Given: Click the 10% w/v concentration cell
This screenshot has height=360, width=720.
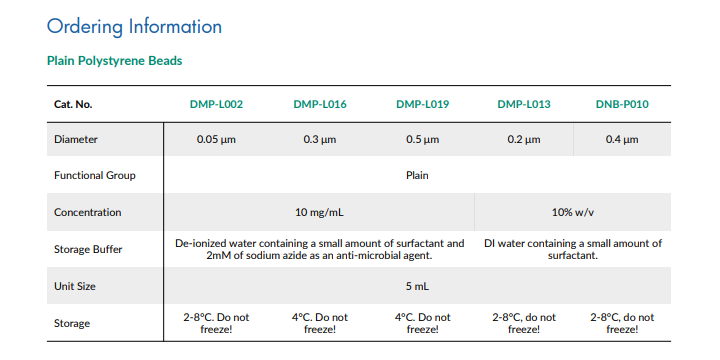Looking at the screenshot, I should (x=573, y=212).
